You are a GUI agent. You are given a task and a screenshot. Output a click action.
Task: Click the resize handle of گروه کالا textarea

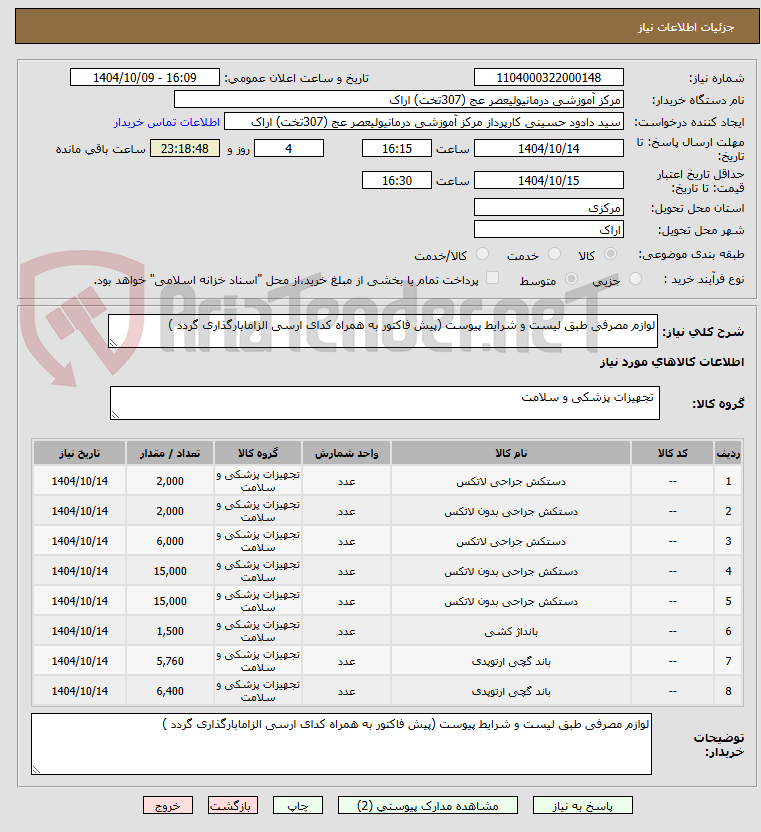tap(115, 415)
